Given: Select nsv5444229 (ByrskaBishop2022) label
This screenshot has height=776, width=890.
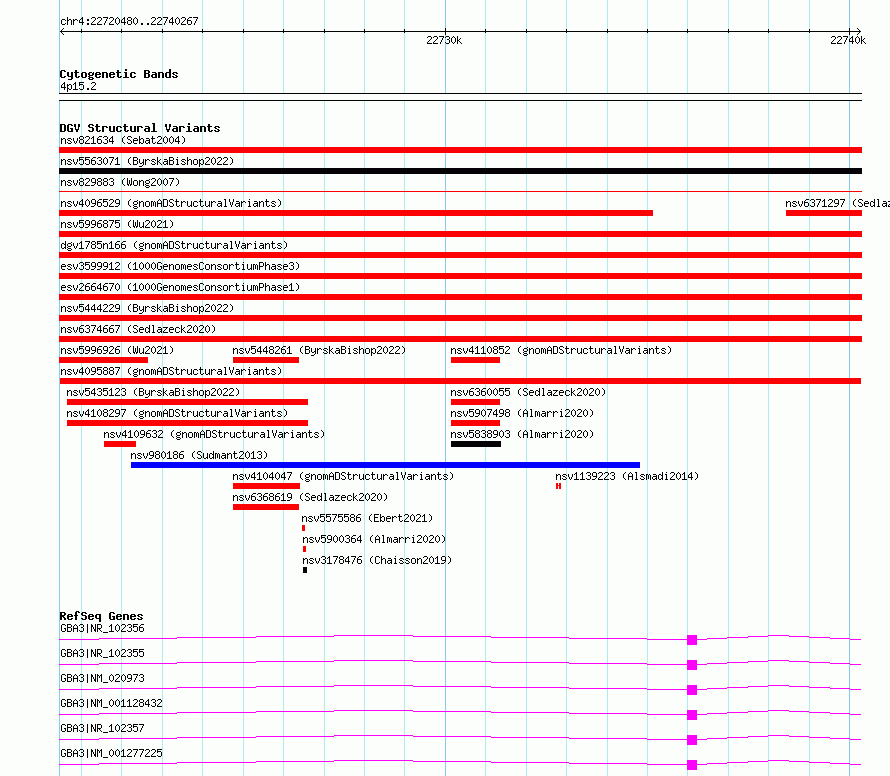Looking at the screenshot, I should (147, 308).
